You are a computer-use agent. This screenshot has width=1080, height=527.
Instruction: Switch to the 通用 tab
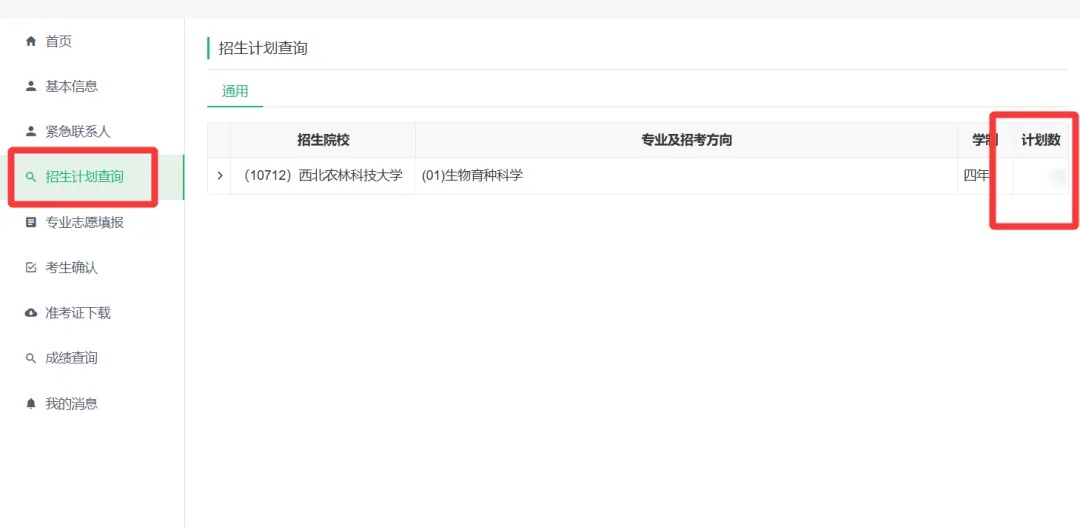click(x=235, y=91)
